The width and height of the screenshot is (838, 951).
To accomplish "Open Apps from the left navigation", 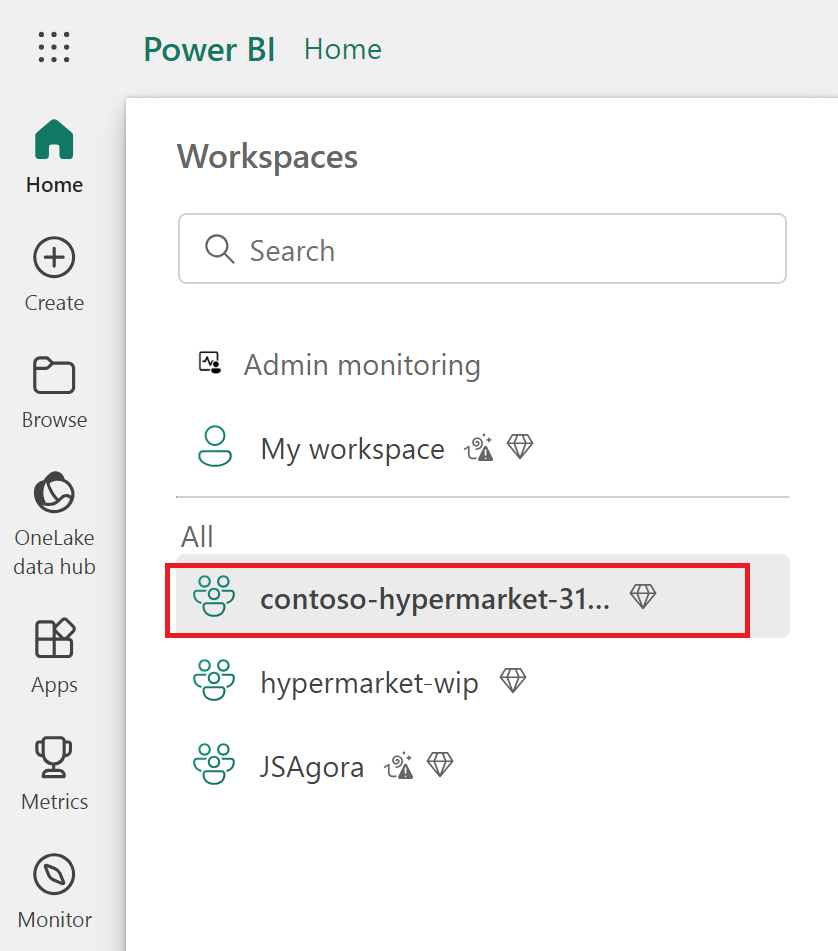I will click(54, 657).
